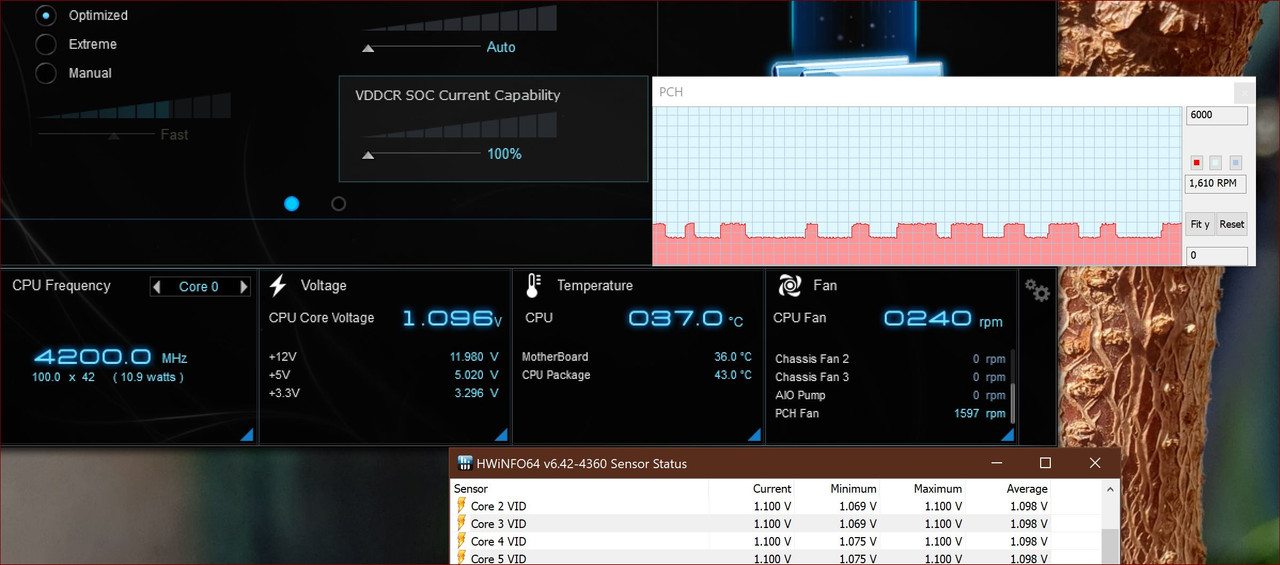The height and width of the screenshot is (565, 1280).
Task: Edit the 6000 maximum value field
Action: [x=1216, y=115]
